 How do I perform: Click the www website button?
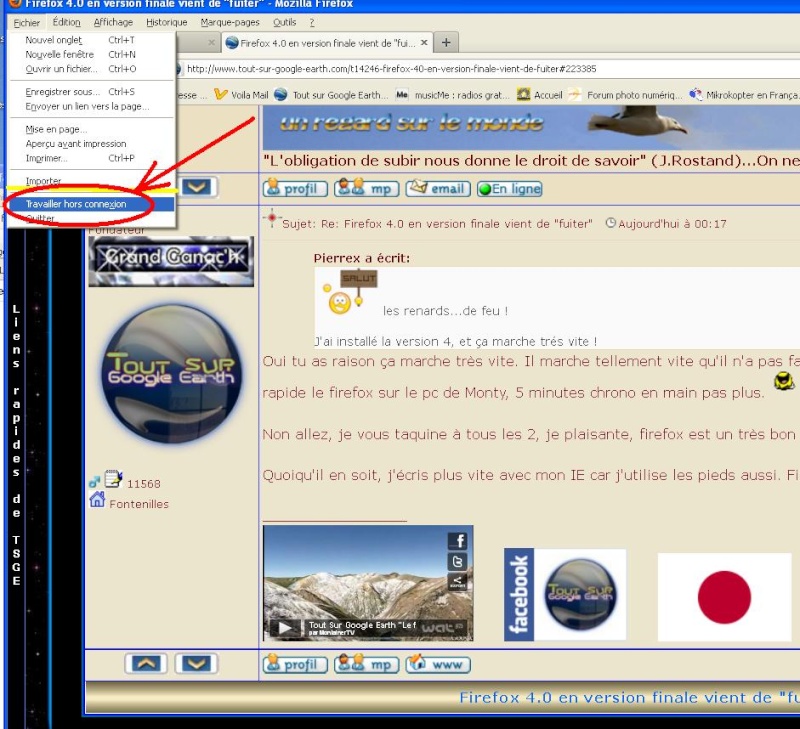pyautogui.click(x=438, y=664)
